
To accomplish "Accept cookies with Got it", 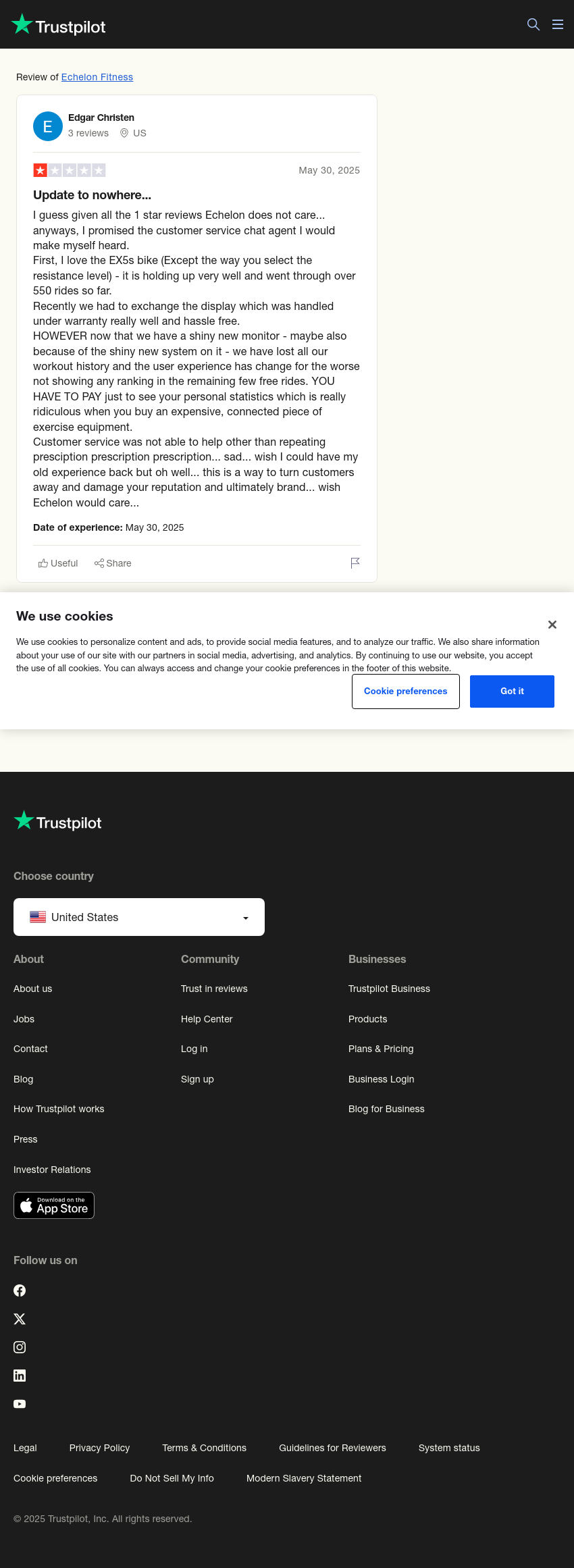I will pyautogui.click(x=512, y=691).
